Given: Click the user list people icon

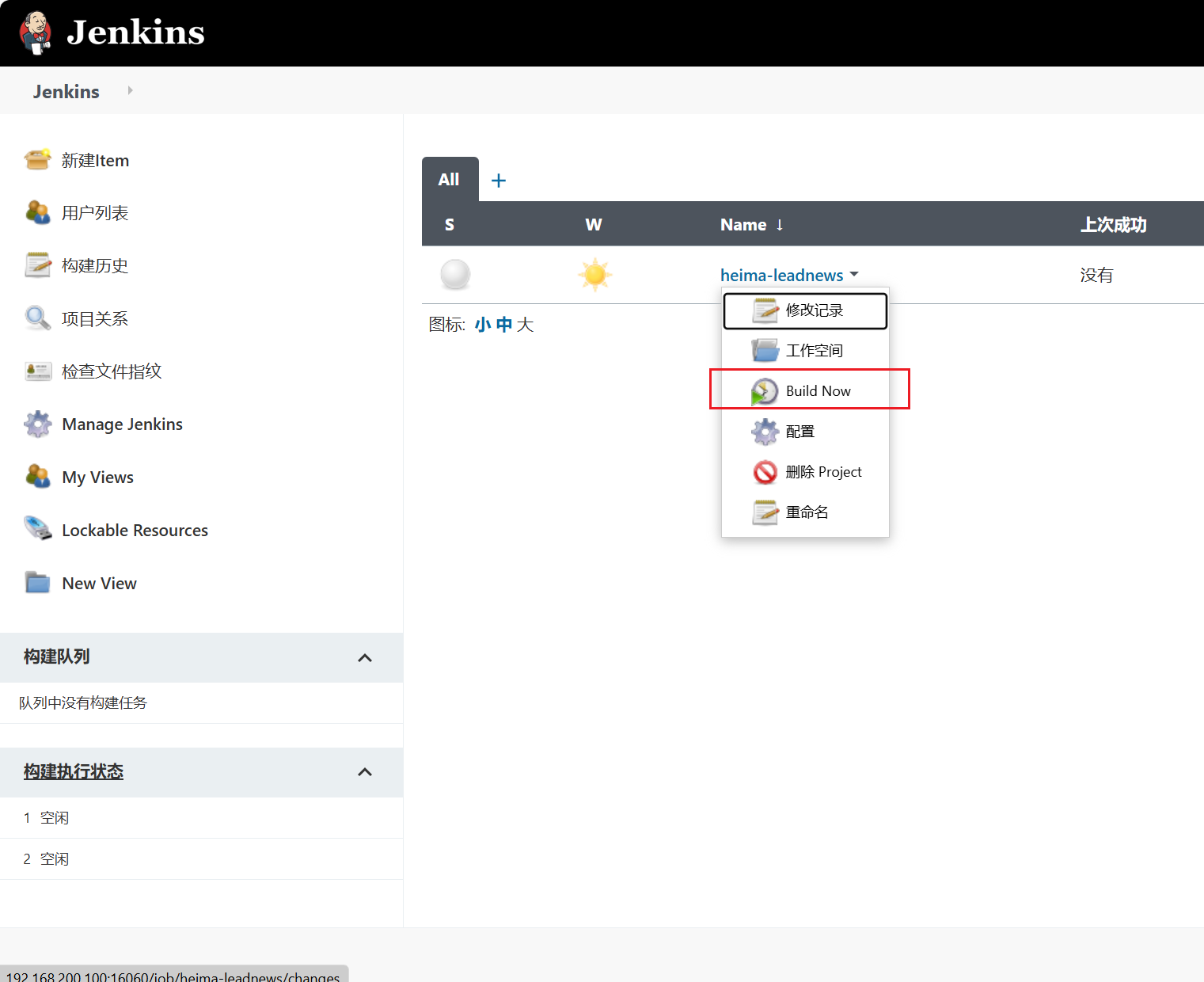Looking at the screenshot, I should [37, 212].
